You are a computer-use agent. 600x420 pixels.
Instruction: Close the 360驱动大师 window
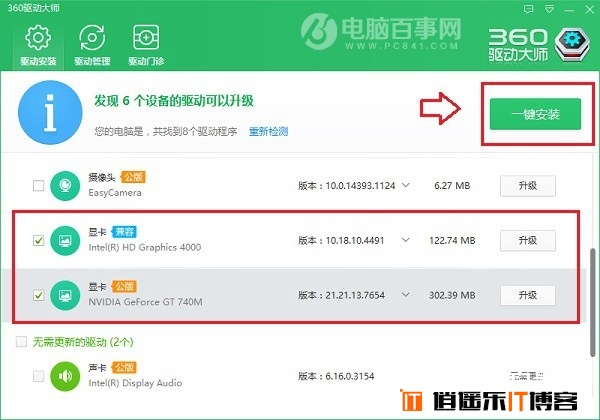[590, 9]
